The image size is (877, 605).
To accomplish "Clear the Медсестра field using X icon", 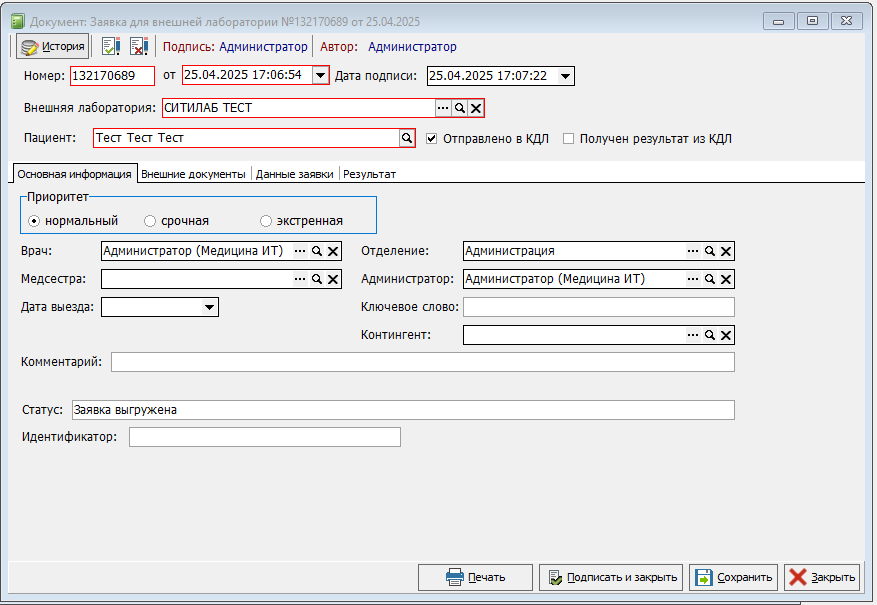I will point(333,280).
